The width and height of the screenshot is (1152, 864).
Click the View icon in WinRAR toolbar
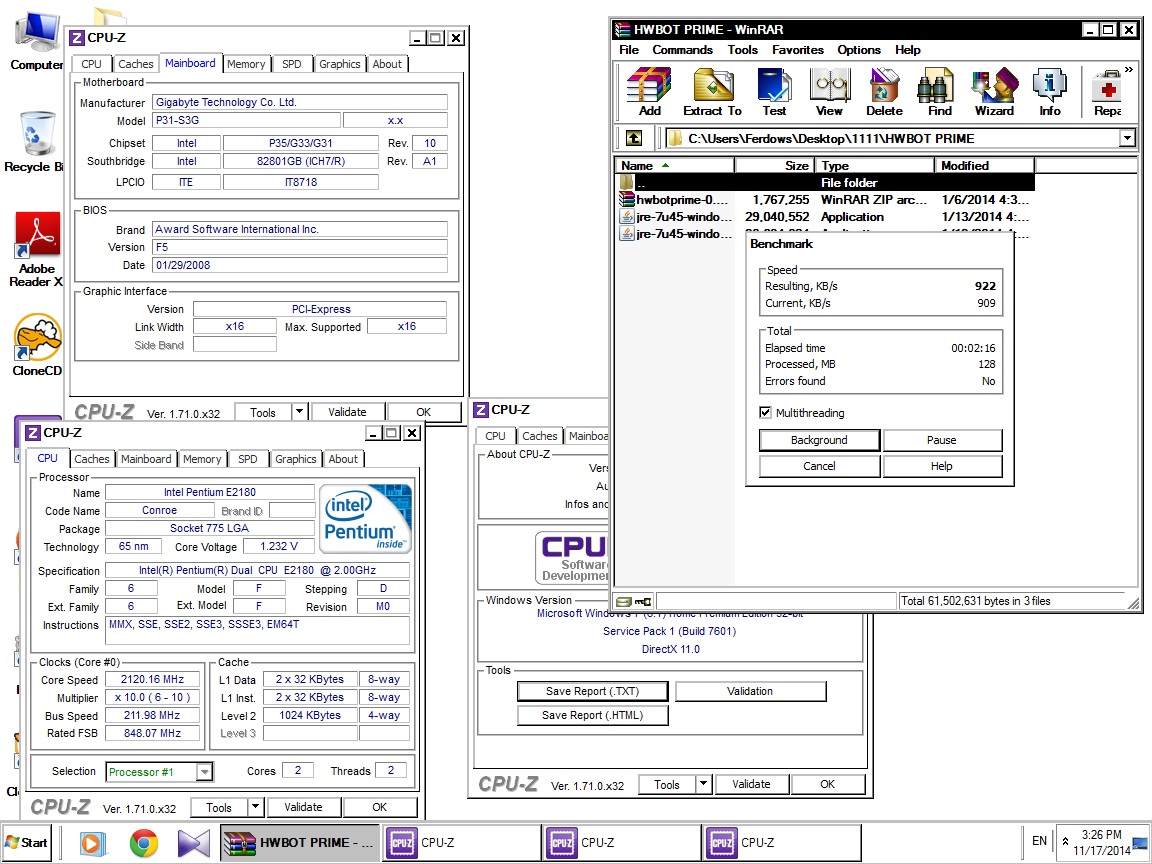pyautogui.click(x=829, y=92)
